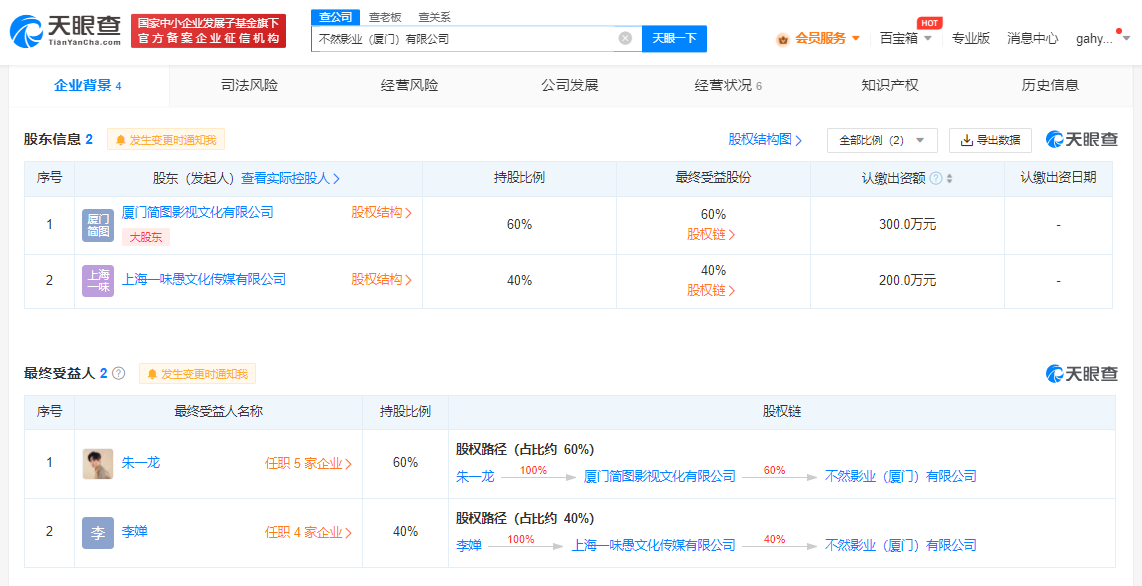Switch to the 知识产权 tab
This screenshot has height=586, width=1142.
click(889, 86)
